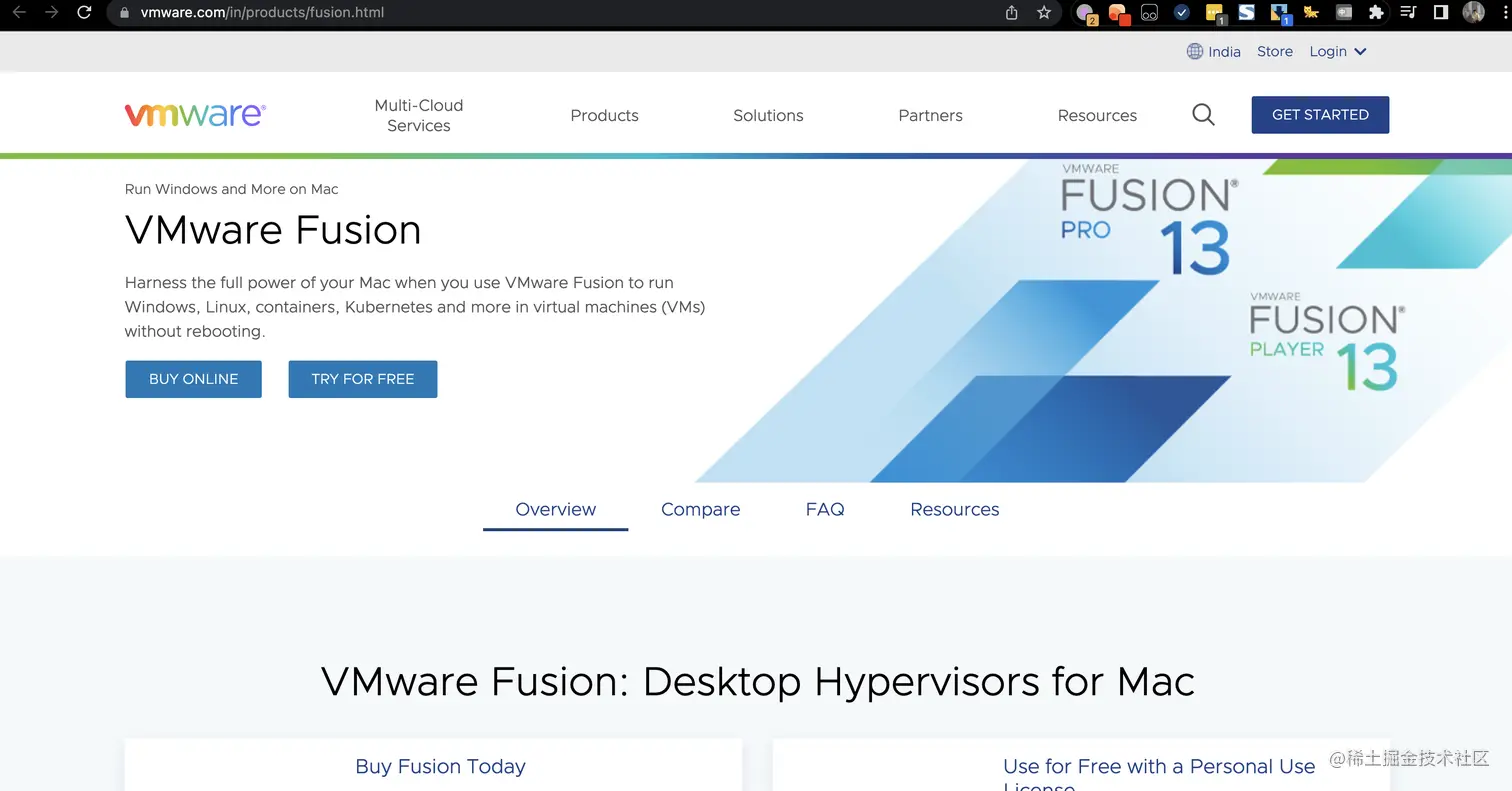This screenshot has width=1512, height=791.
Task: Switch to the FAQ tab
Action: (x=825, y=509)
